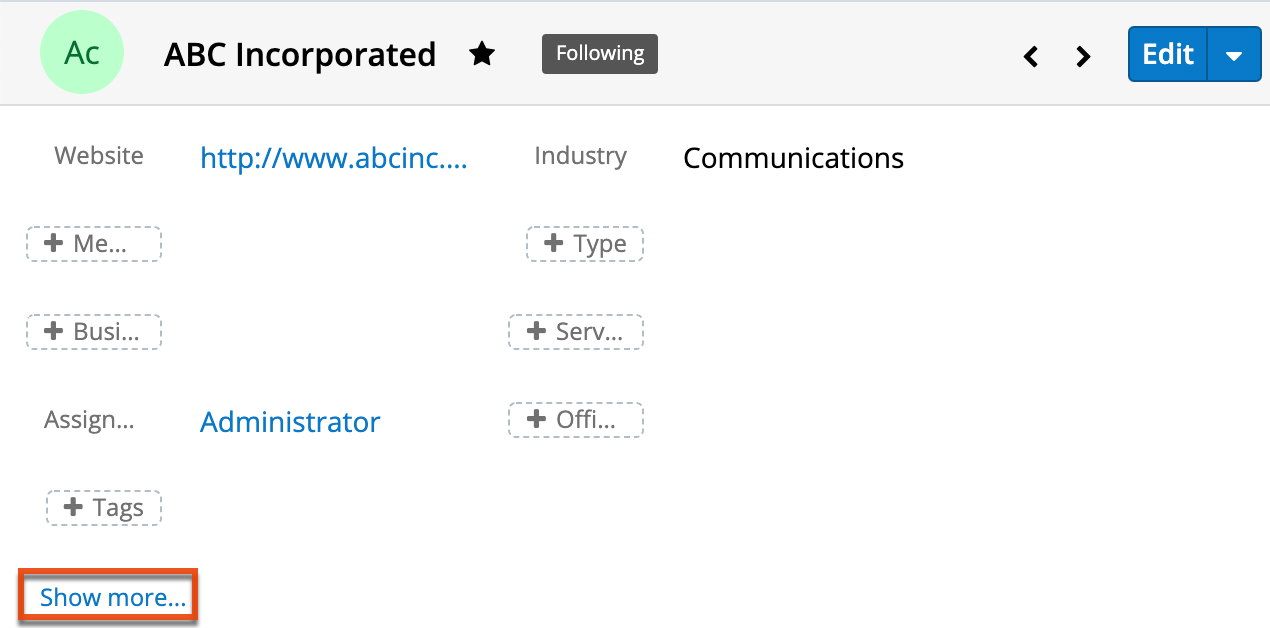1270x628 pixels.
Task: Click the Communications industry value
Action: tap(793, 158)
